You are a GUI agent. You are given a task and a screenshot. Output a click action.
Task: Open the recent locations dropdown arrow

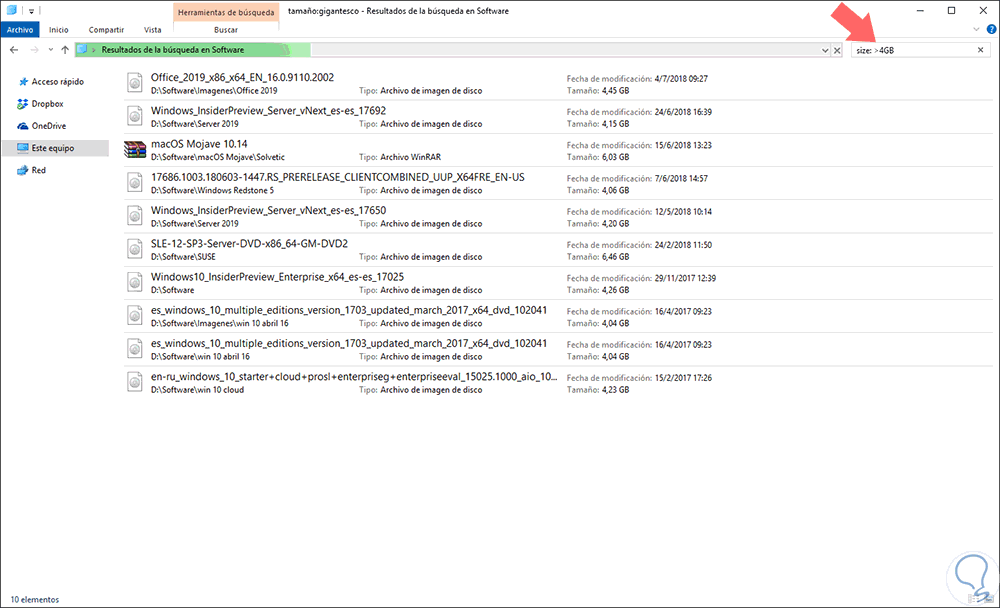(50, 50)
